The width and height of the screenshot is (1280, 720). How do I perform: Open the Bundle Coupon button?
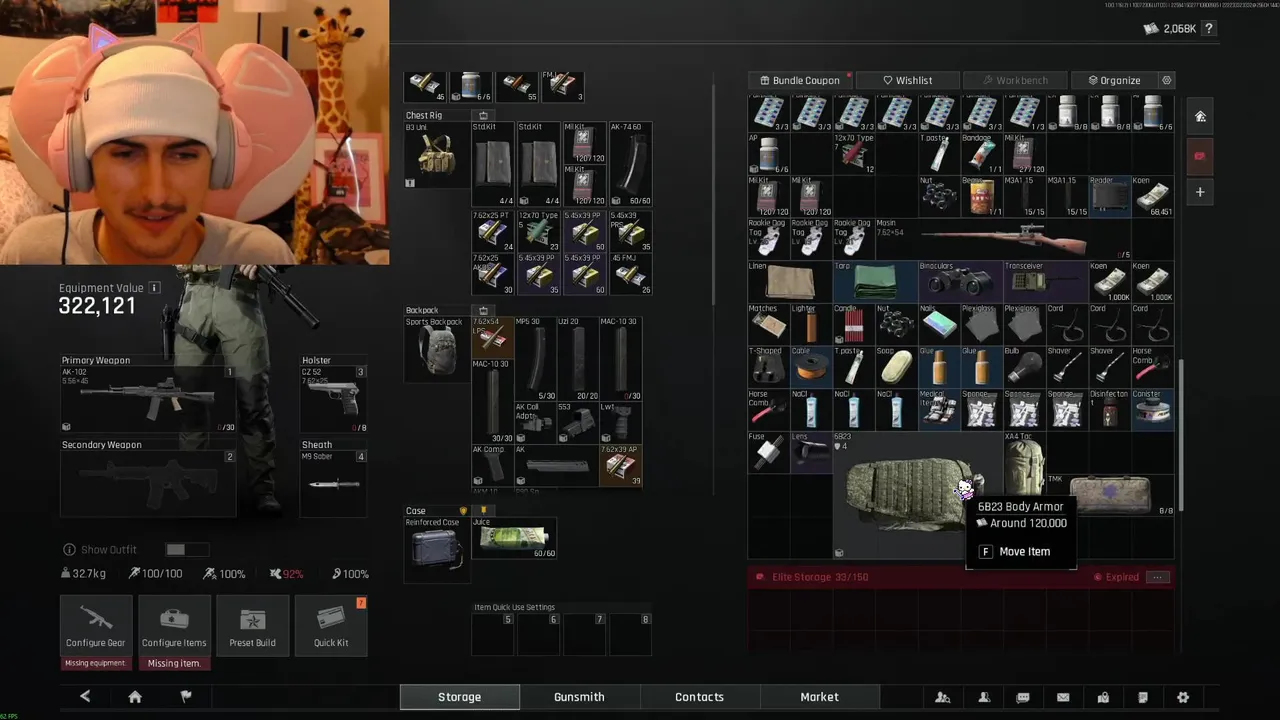[x=799, y=80]
